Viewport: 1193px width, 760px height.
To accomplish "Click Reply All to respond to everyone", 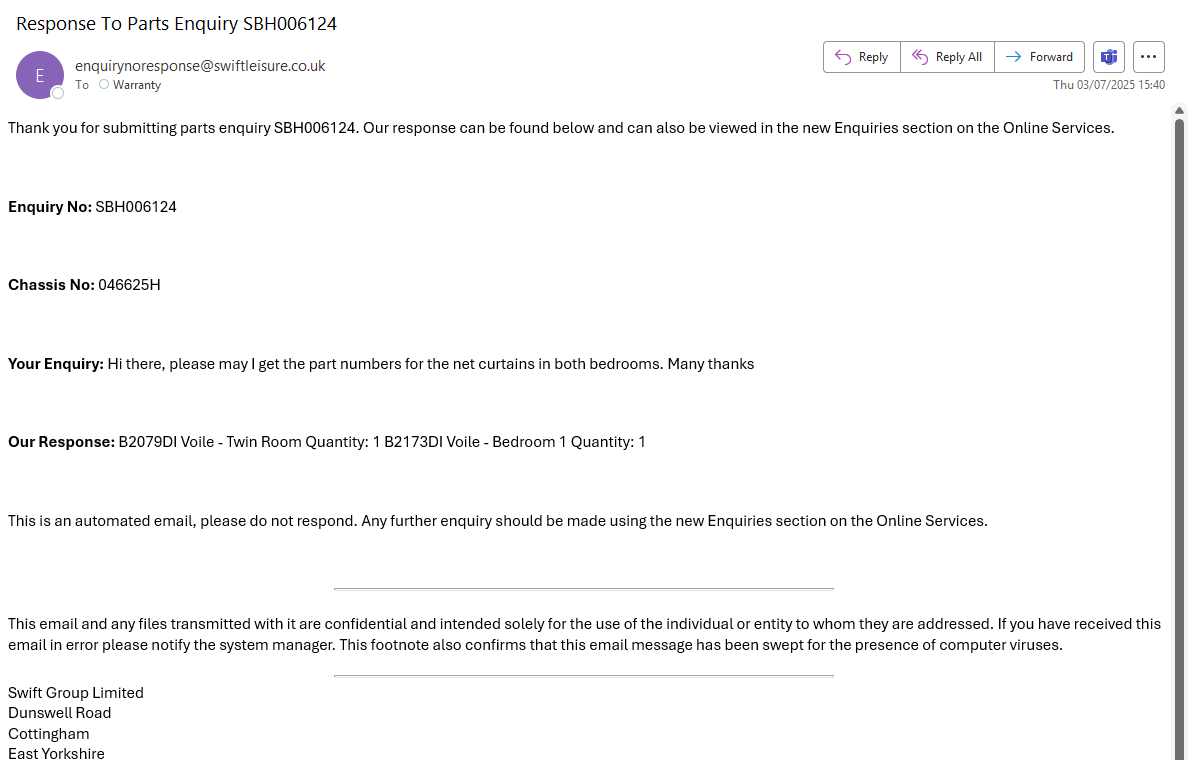I will coord(947,57).
